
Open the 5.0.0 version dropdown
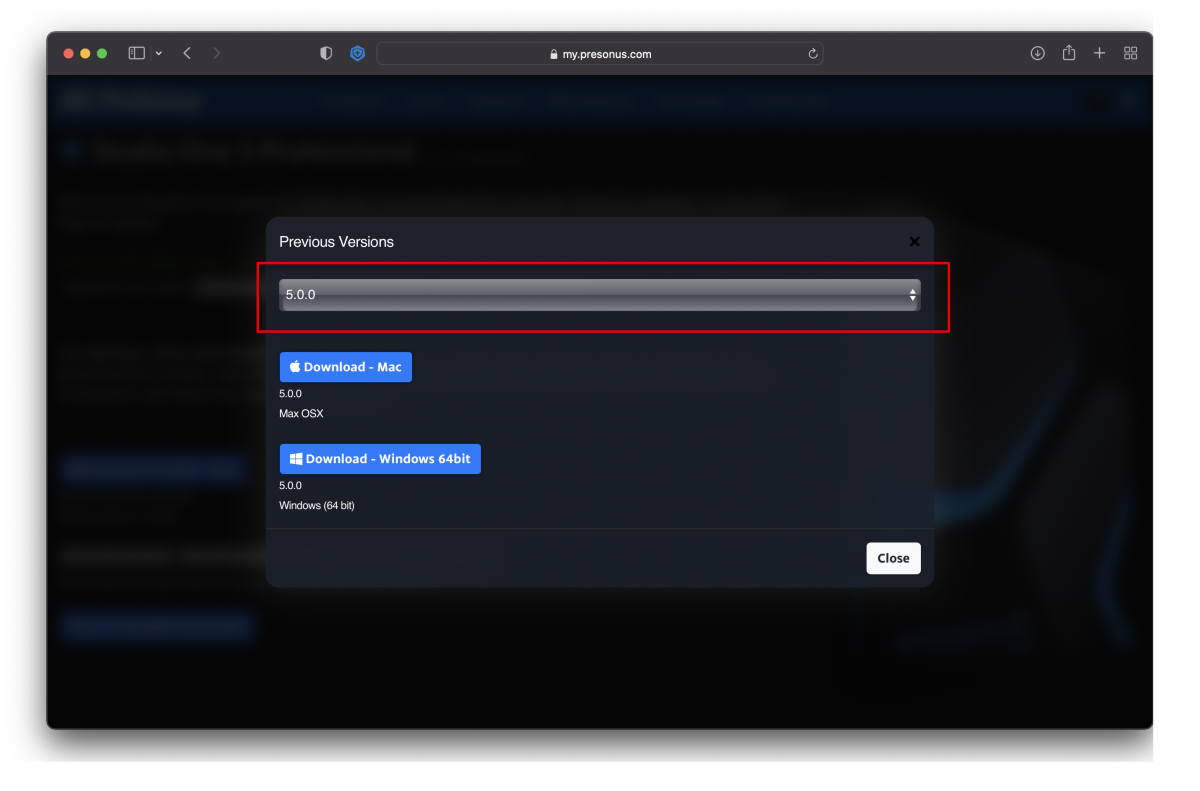pyautogui.click(x=599, y=295)
